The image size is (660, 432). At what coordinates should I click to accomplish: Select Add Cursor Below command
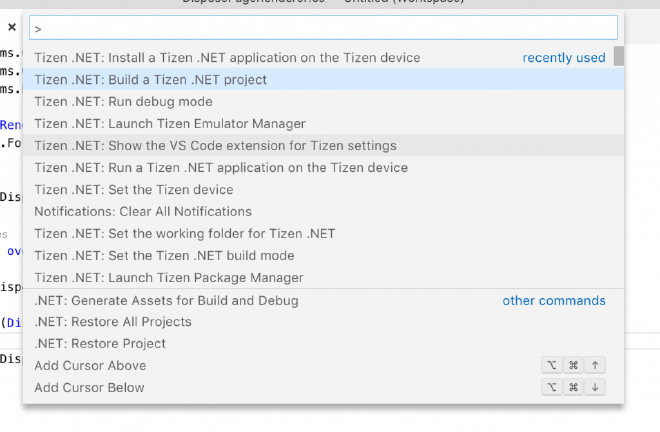(323, 387)
